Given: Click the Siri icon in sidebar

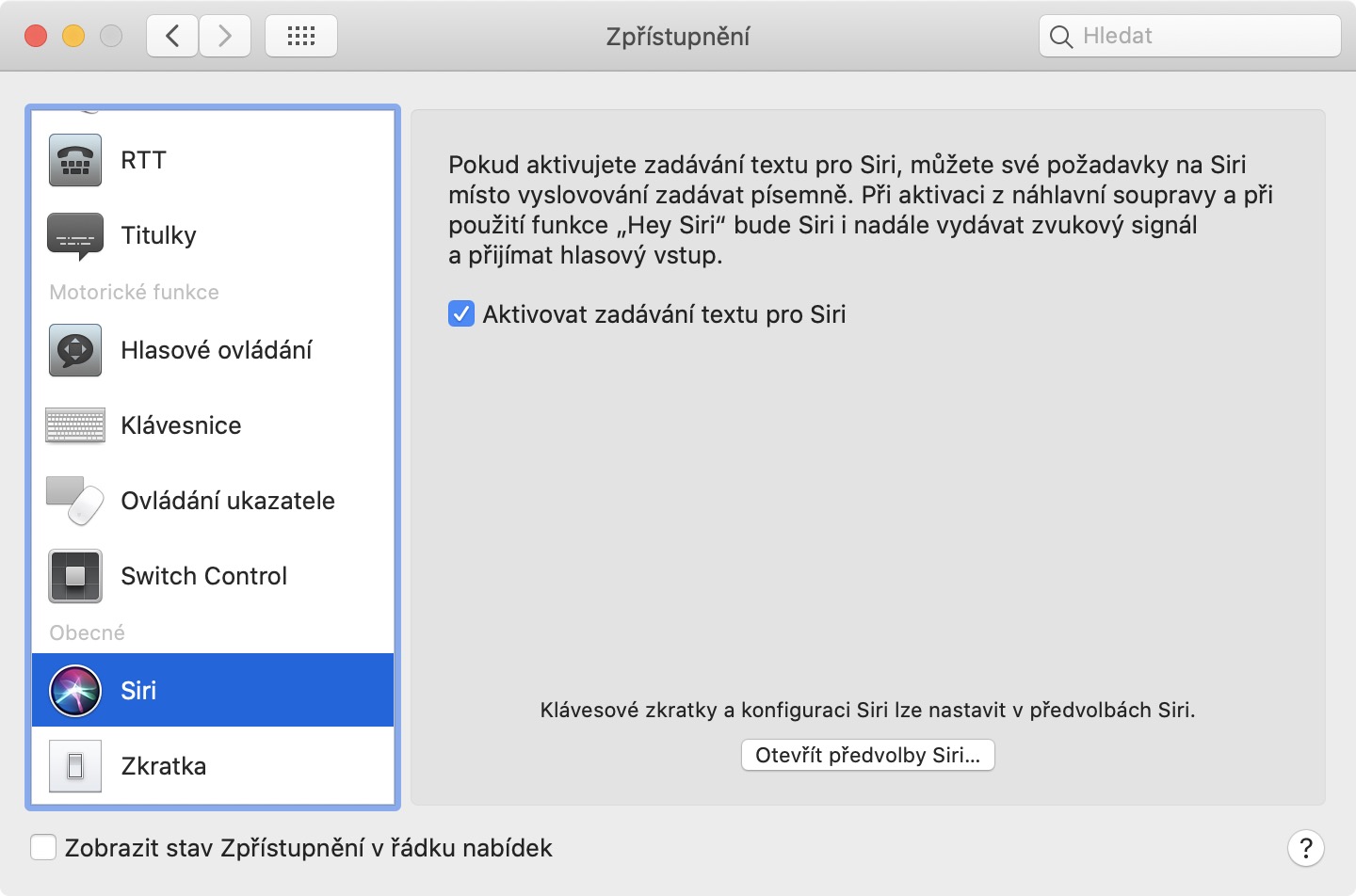Looking at the screenshot, I should pos(75,691).
